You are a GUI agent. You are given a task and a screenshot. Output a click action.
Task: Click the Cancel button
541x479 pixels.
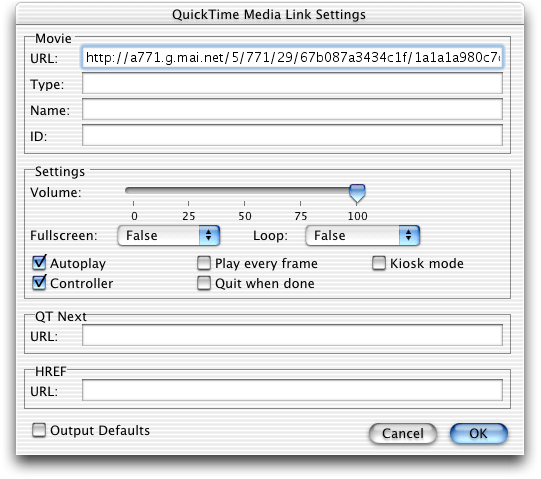tap(403, 433)
